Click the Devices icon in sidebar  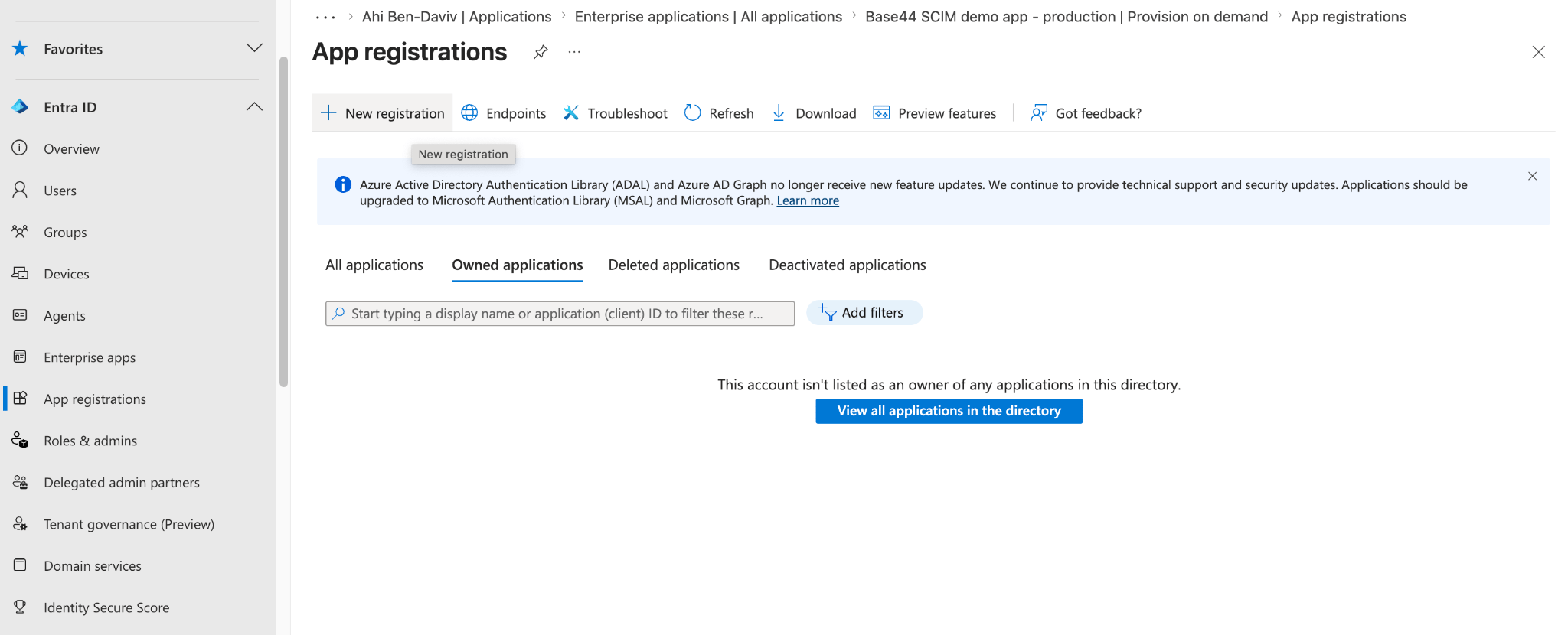[x=20, y=274]
